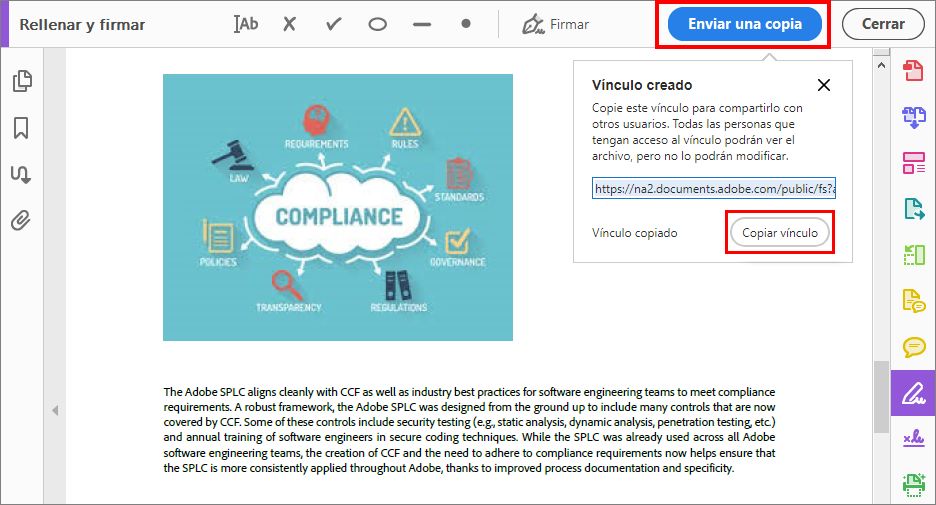Click the 'Vínculo creado' heading

coord(642,85)
